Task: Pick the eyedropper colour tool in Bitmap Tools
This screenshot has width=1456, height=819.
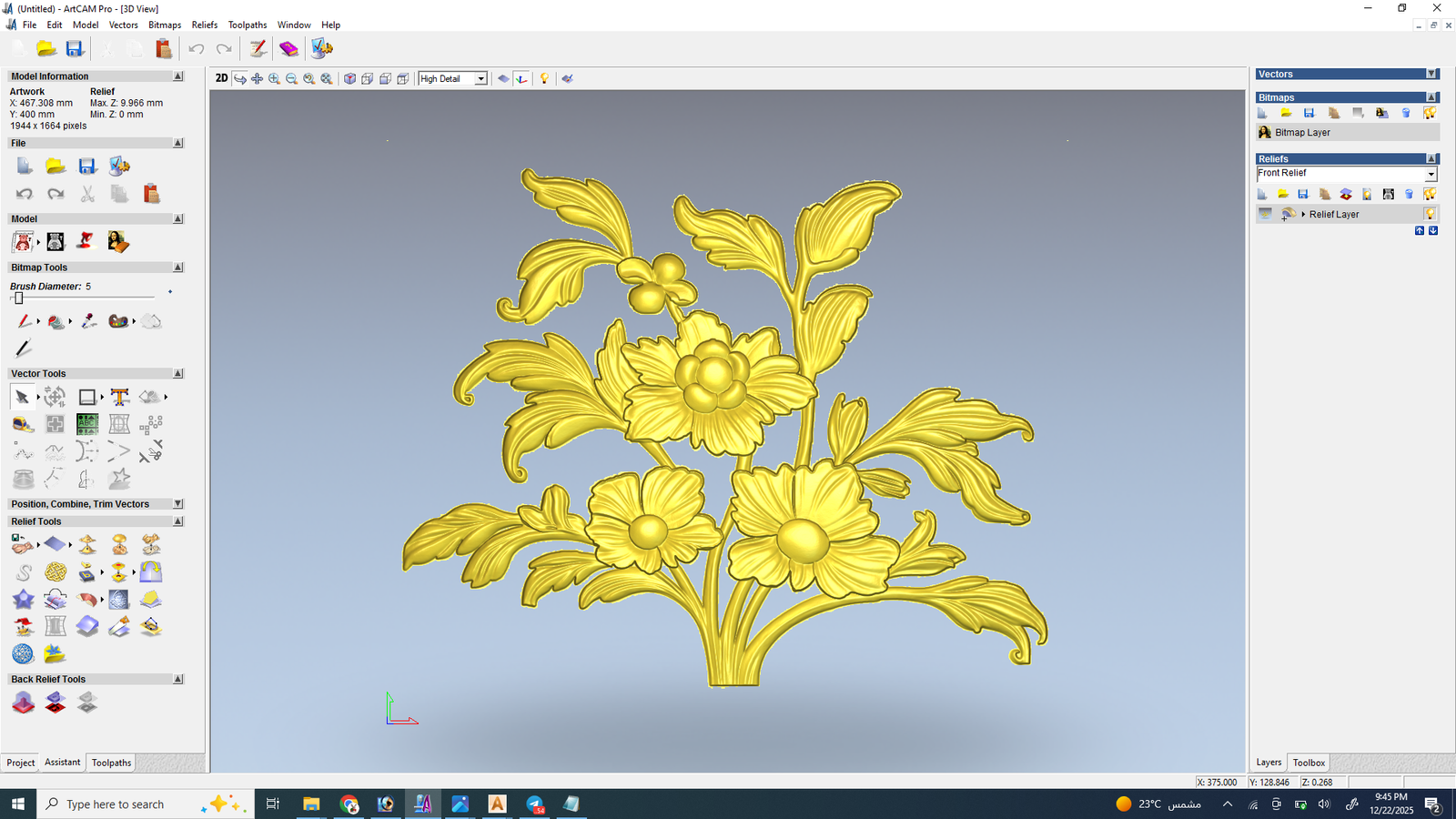Action: (x=88, y=321)
